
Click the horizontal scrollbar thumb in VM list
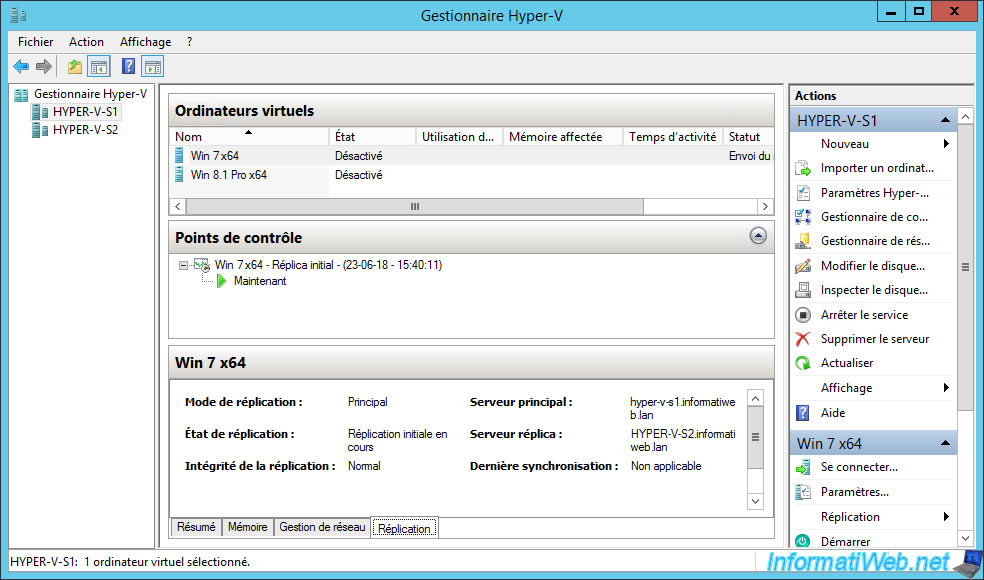pyautogui.click(x=414, y=207)
